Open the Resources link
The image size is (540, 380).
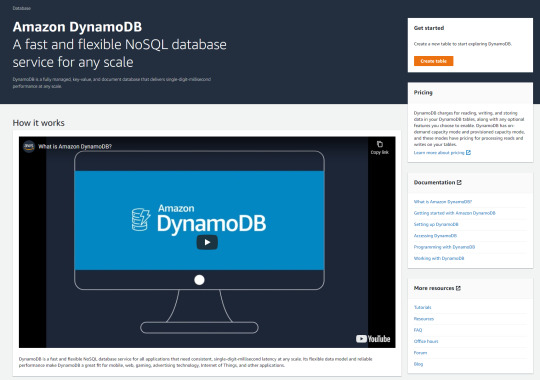[x=424, y=319]
